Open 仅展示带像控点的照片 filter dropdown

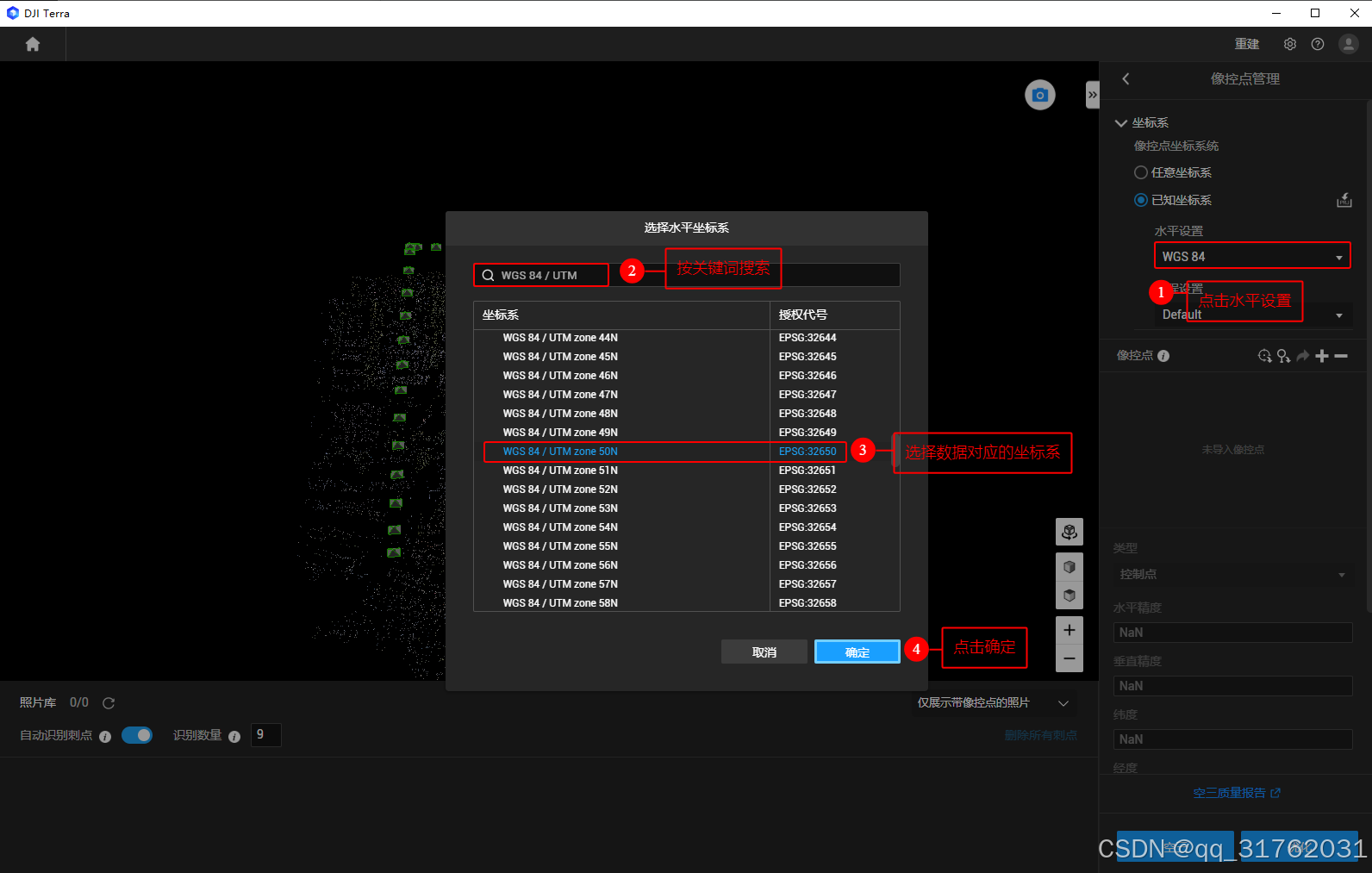(993, 703)
